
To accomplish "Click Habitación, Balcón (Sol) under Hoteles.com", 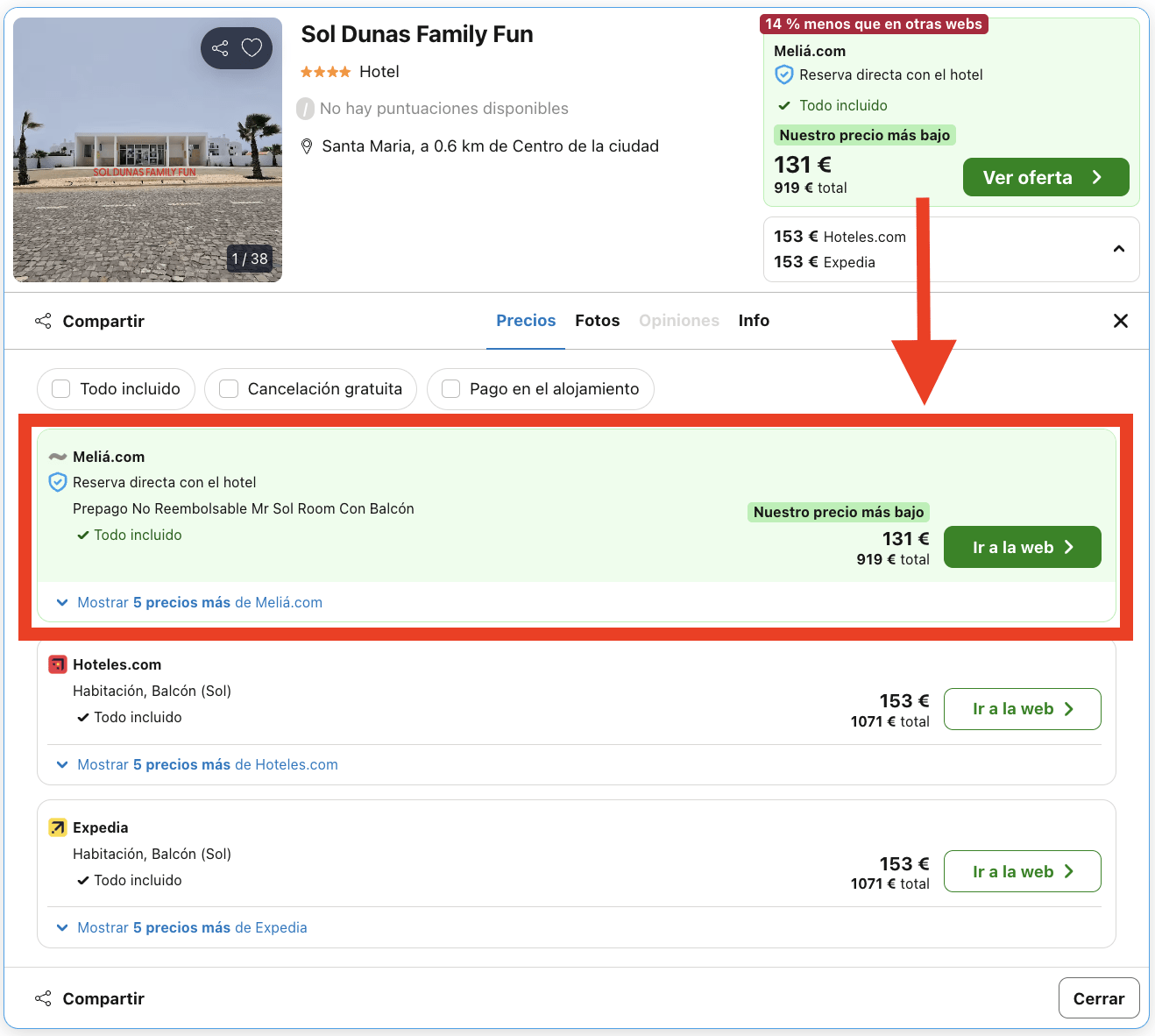I will pyautogui.click(x=152, y=691).
